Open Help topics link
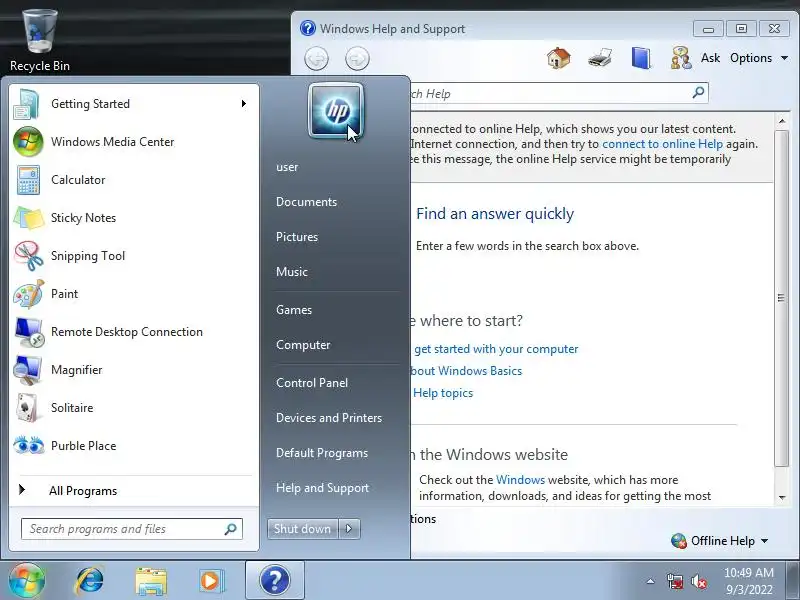Viewport: 800px width, 600px height. (x=443, y=393)
